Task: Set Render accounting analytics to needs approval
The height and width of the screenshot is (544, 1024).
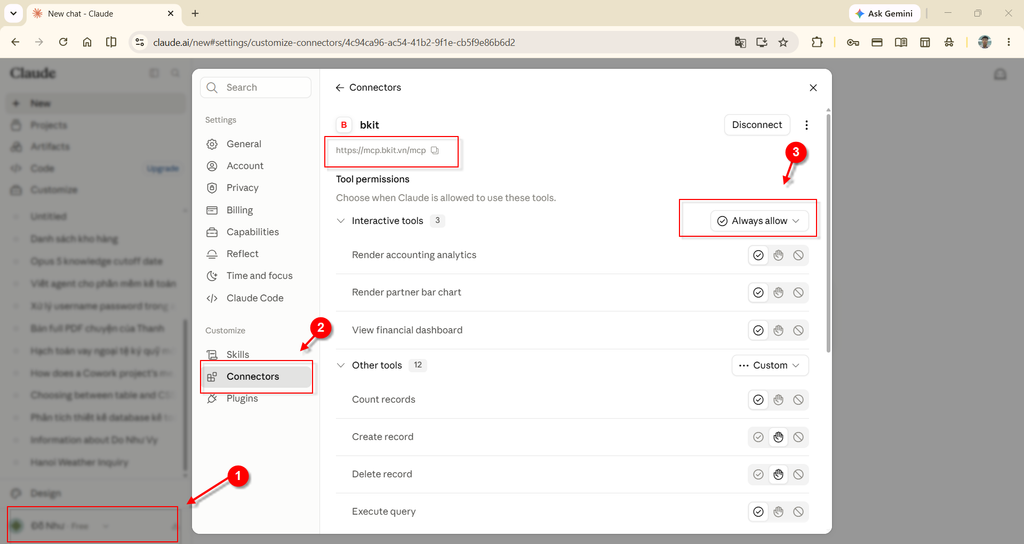Action: [x=778, y=255]
